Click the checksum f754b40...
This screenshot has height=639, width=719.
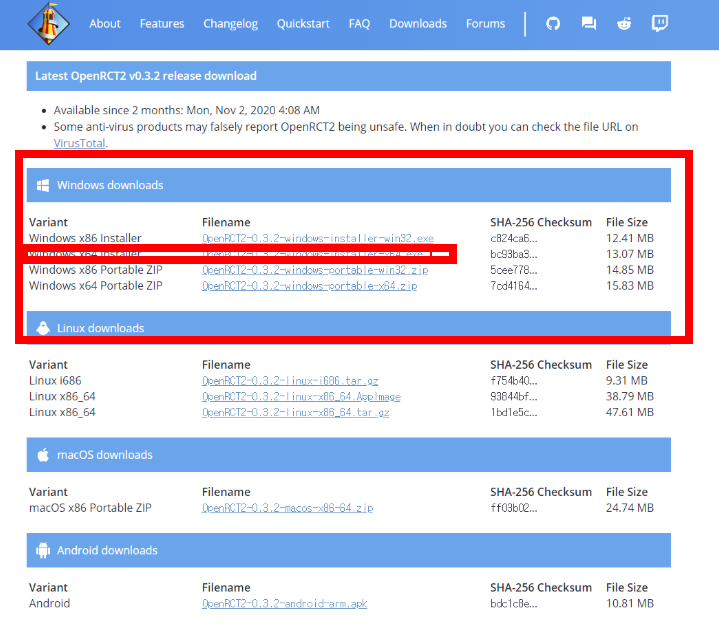pos(514,381)
